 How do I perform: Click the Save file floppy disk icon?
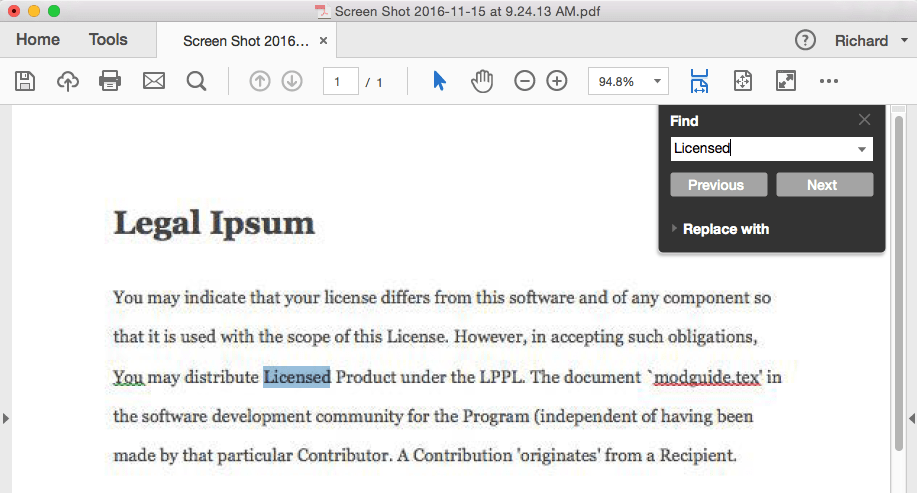pos(25,81)
